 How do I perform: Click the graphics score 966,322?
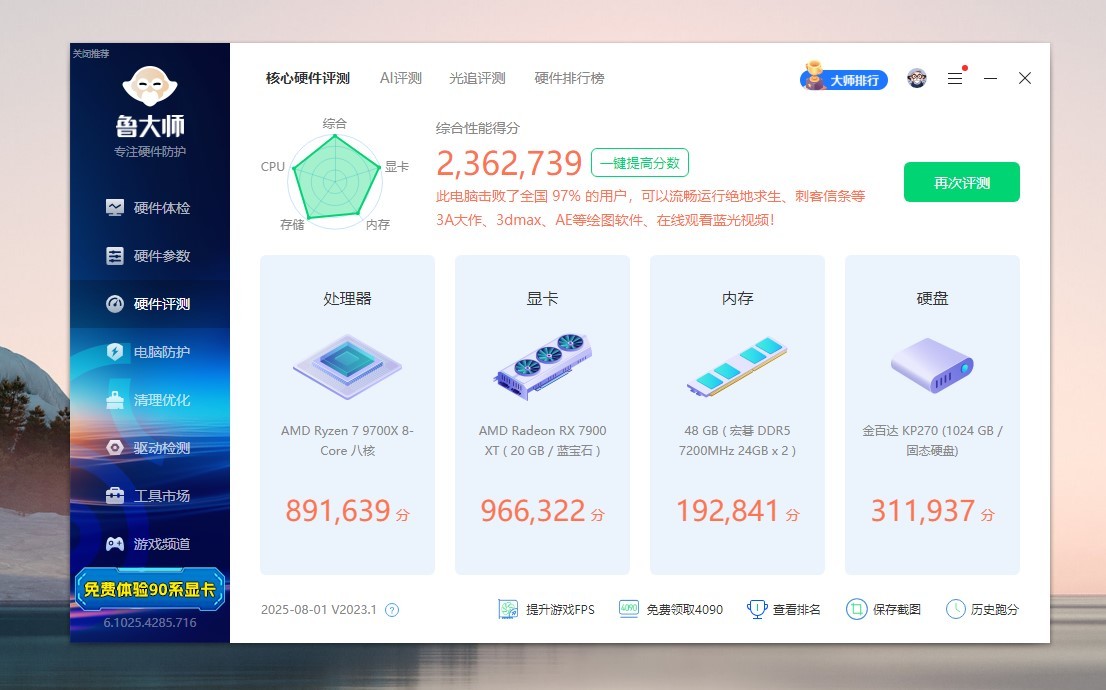tap(533, 510)
